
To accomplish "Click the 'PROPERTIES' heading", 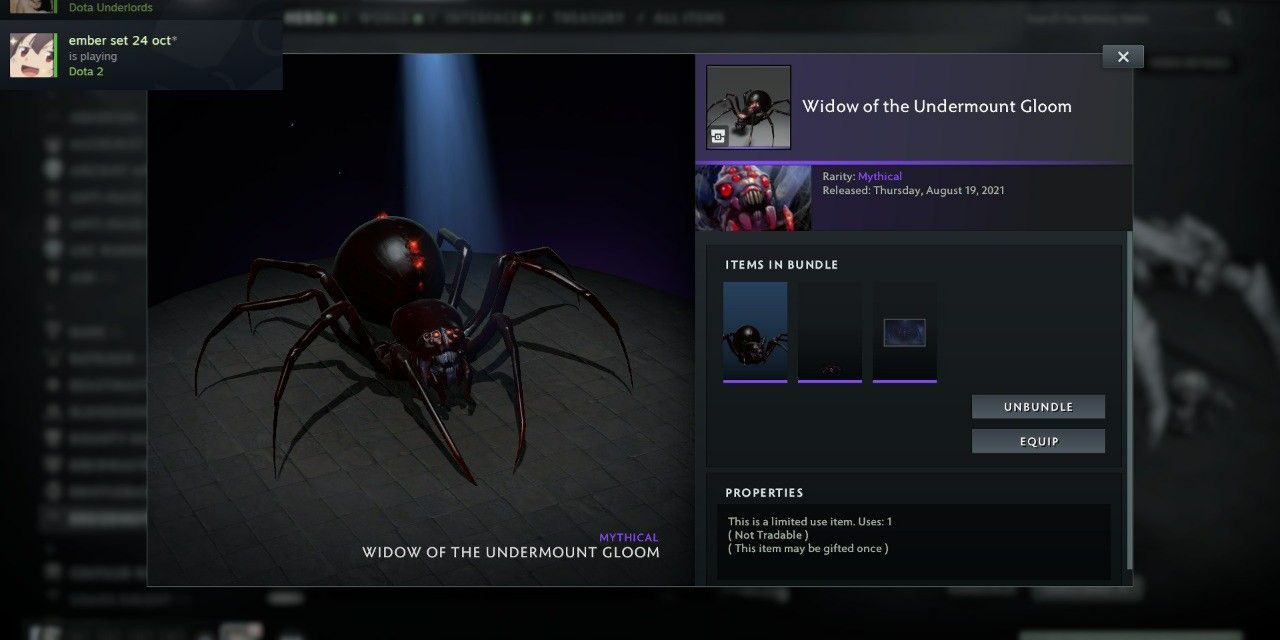I will click(764, 493).
